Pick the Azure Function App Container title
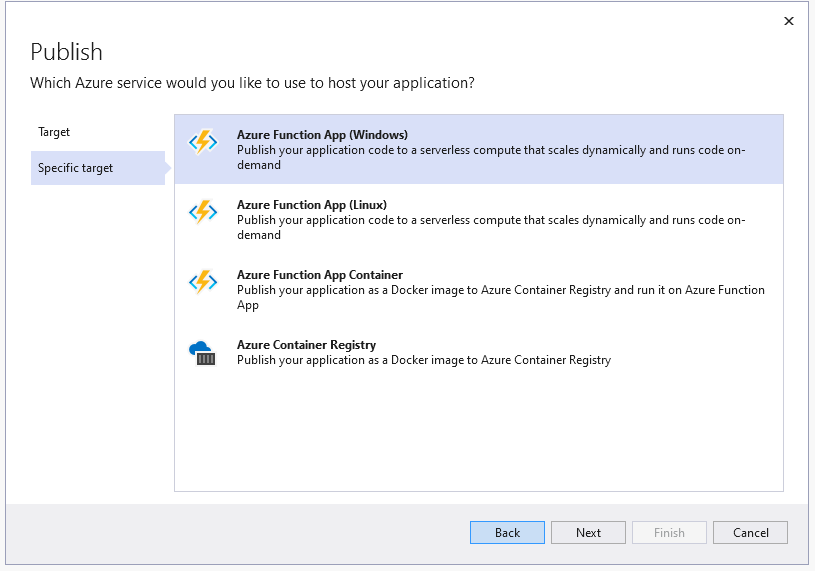 coord(320,275)
